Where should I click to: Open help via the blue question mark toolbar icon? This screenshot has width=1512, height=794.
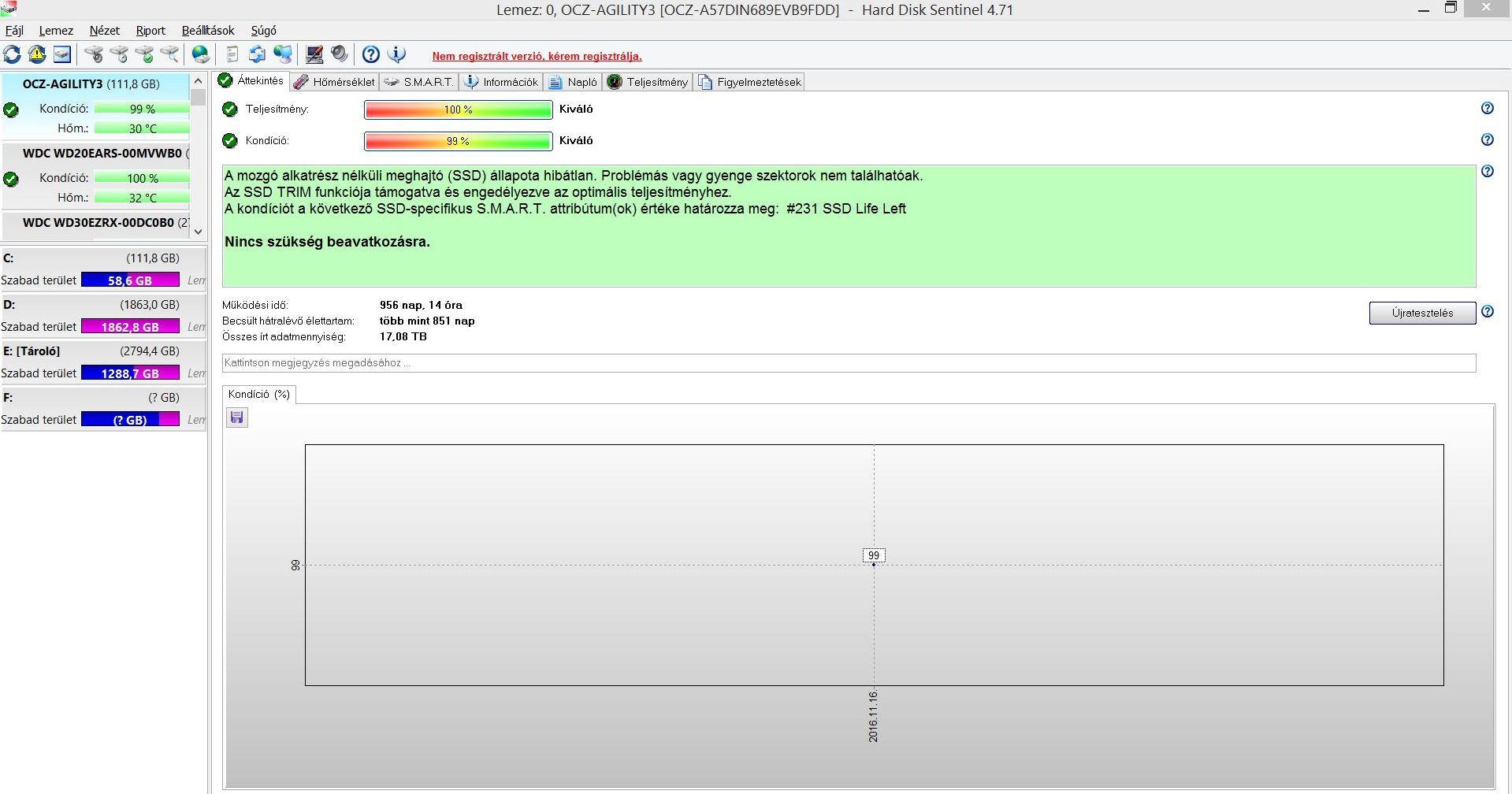coord(371,54)
